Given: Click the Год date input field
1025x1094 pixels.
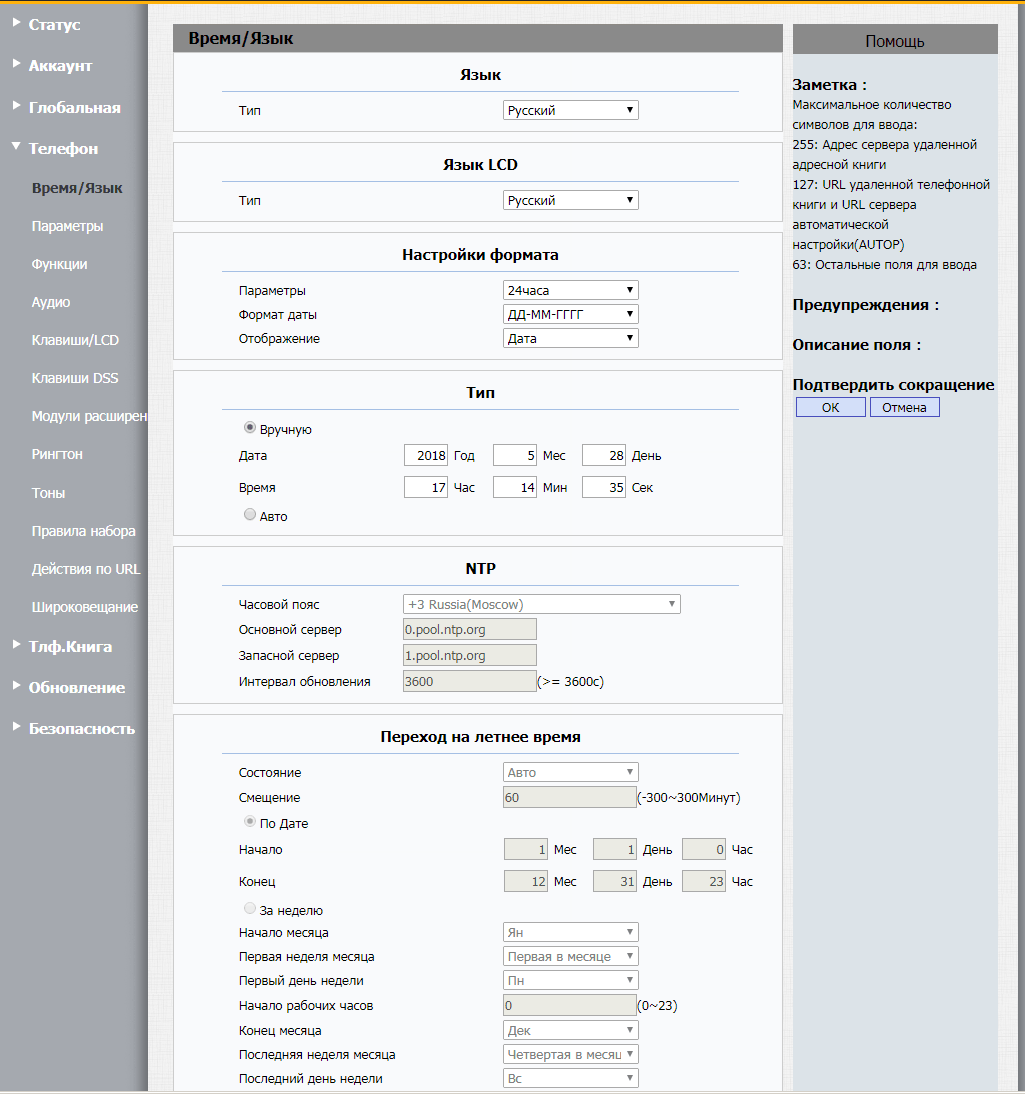Looking at the screenshot, I should click(x=426, y=456).
